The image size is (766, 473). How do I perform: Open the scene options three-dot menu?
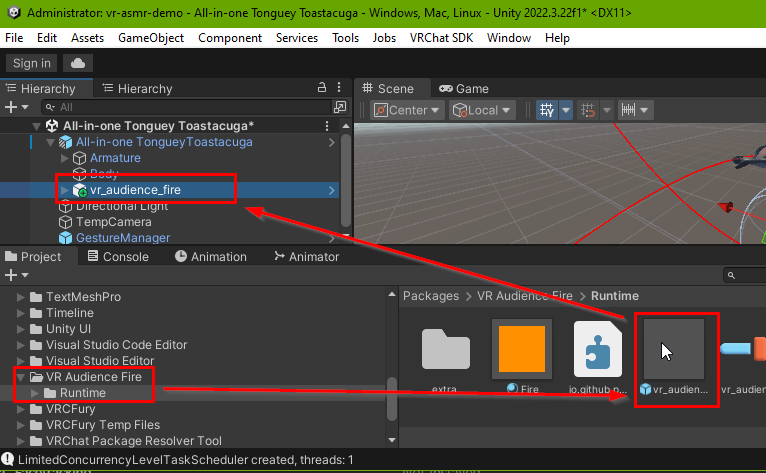tap(327, 126)
